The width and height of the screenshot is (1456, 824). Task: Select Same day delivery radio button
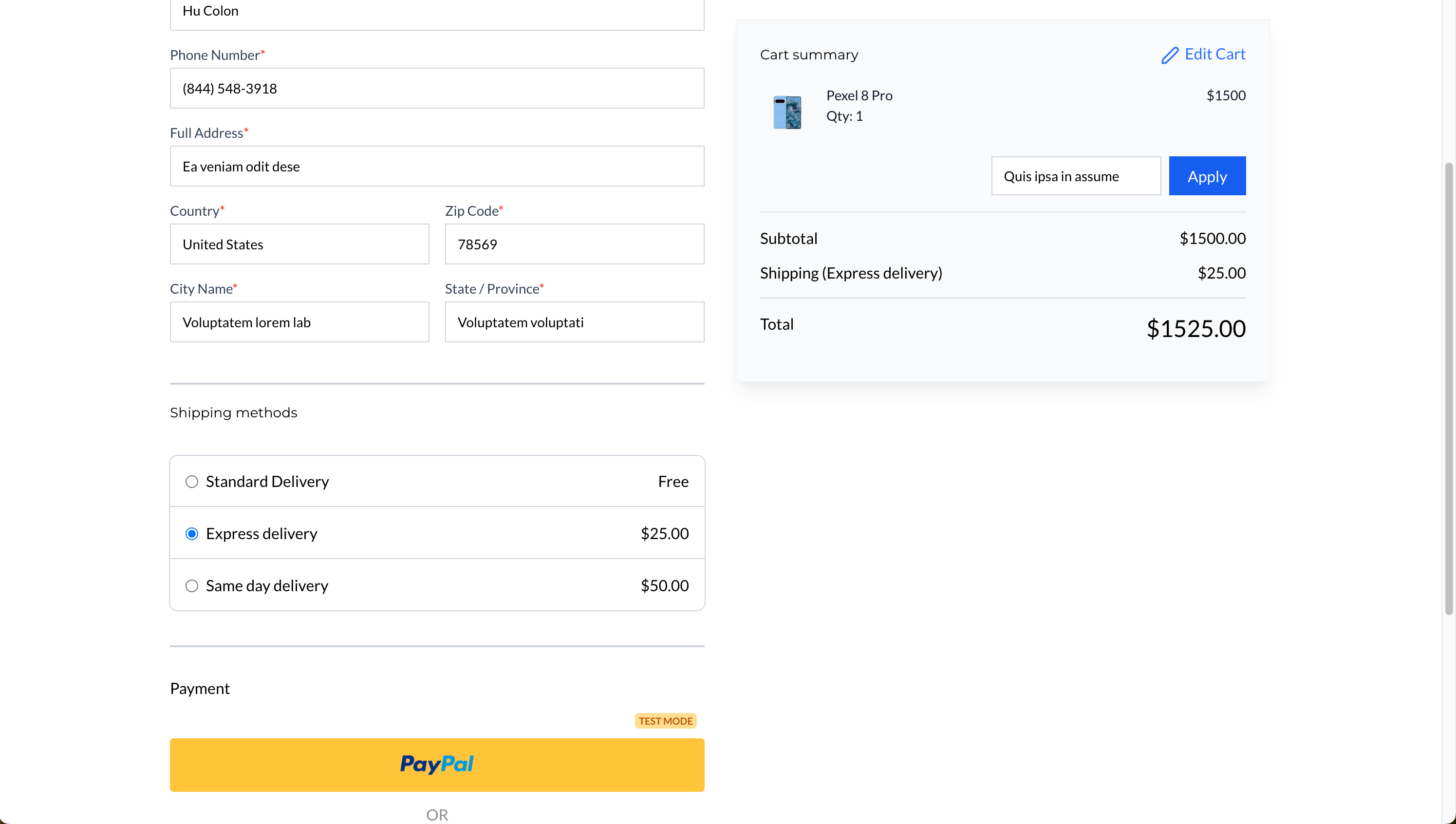point(192,586)
